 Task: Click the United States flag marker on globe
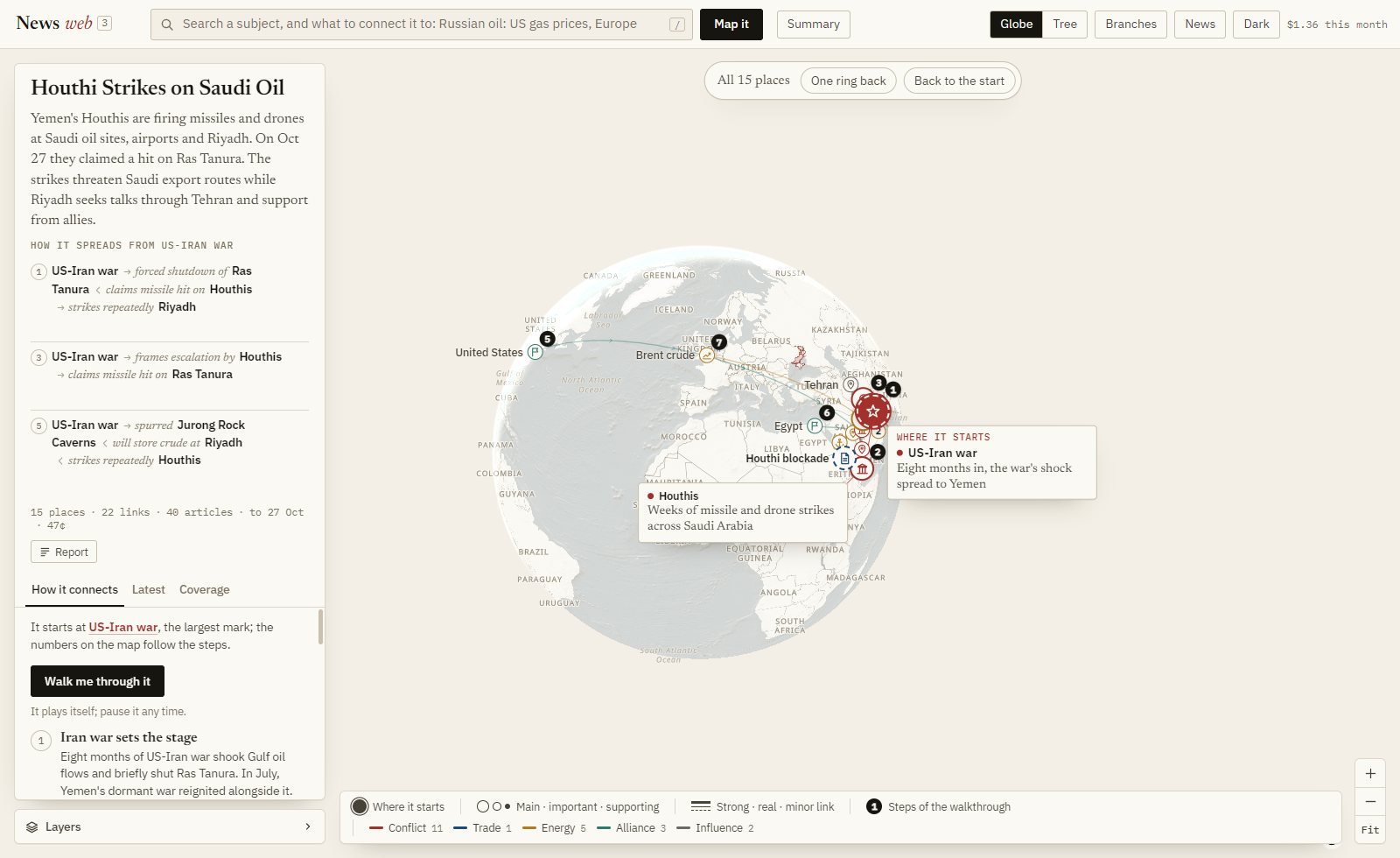click(535, 352)
